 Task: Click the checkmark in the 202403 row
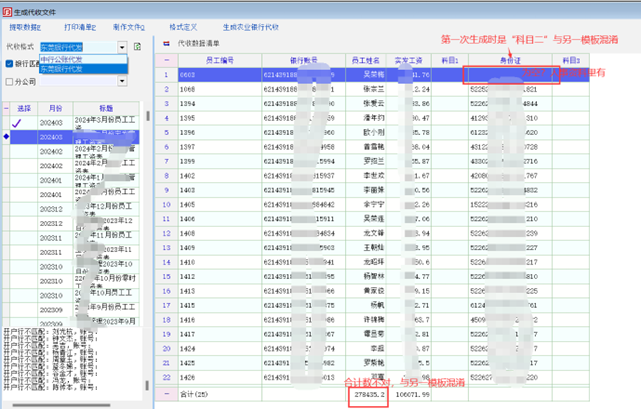pyautogui.click(x=17, y=123)
